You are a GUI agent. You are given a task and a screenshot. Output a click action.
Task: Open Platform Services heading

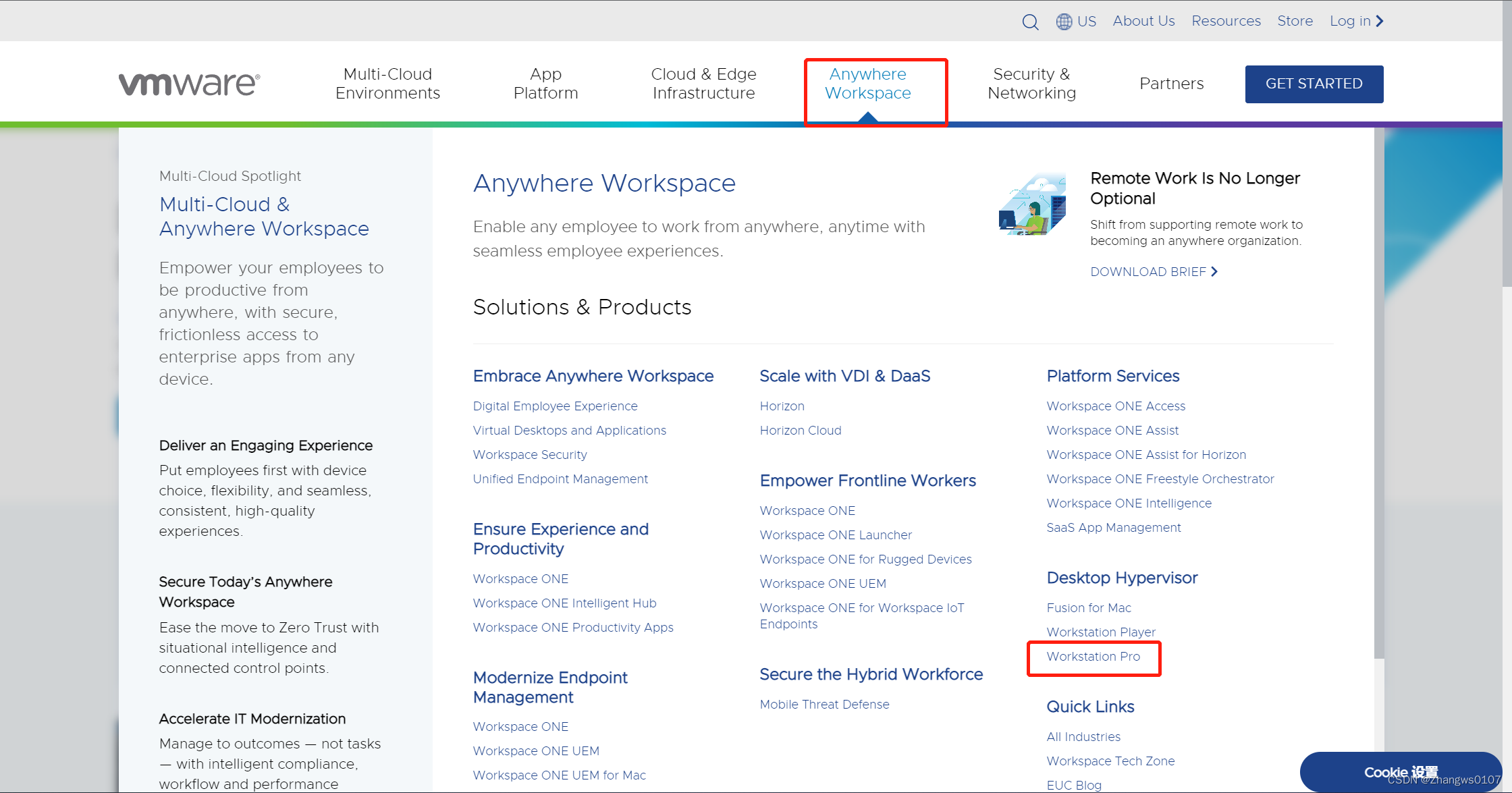pyautogui.click(x=1112, y=376)
